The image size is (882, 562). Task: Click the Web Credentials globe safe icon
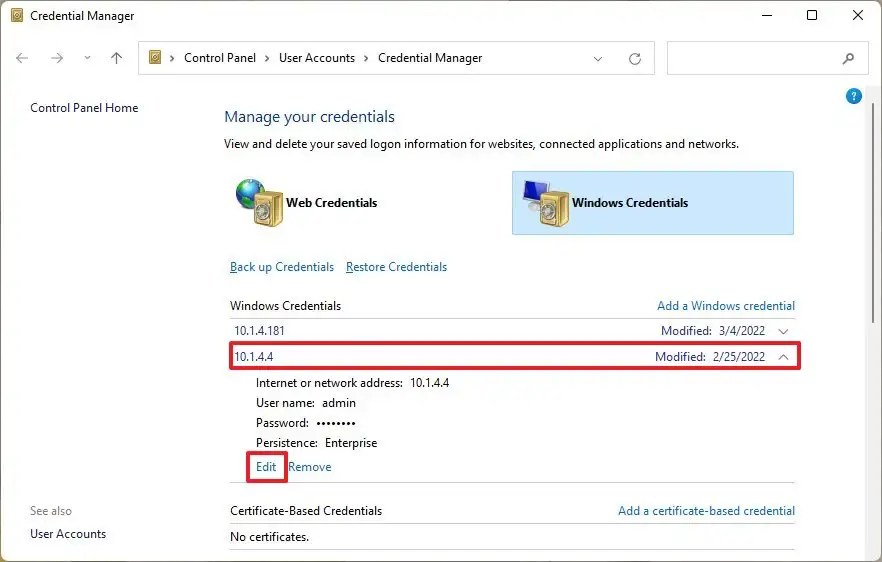click(259, 203)
